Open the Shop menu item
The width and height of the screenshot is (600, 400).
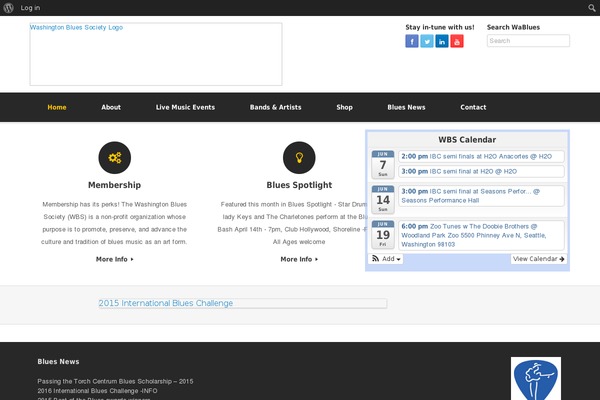344,107
